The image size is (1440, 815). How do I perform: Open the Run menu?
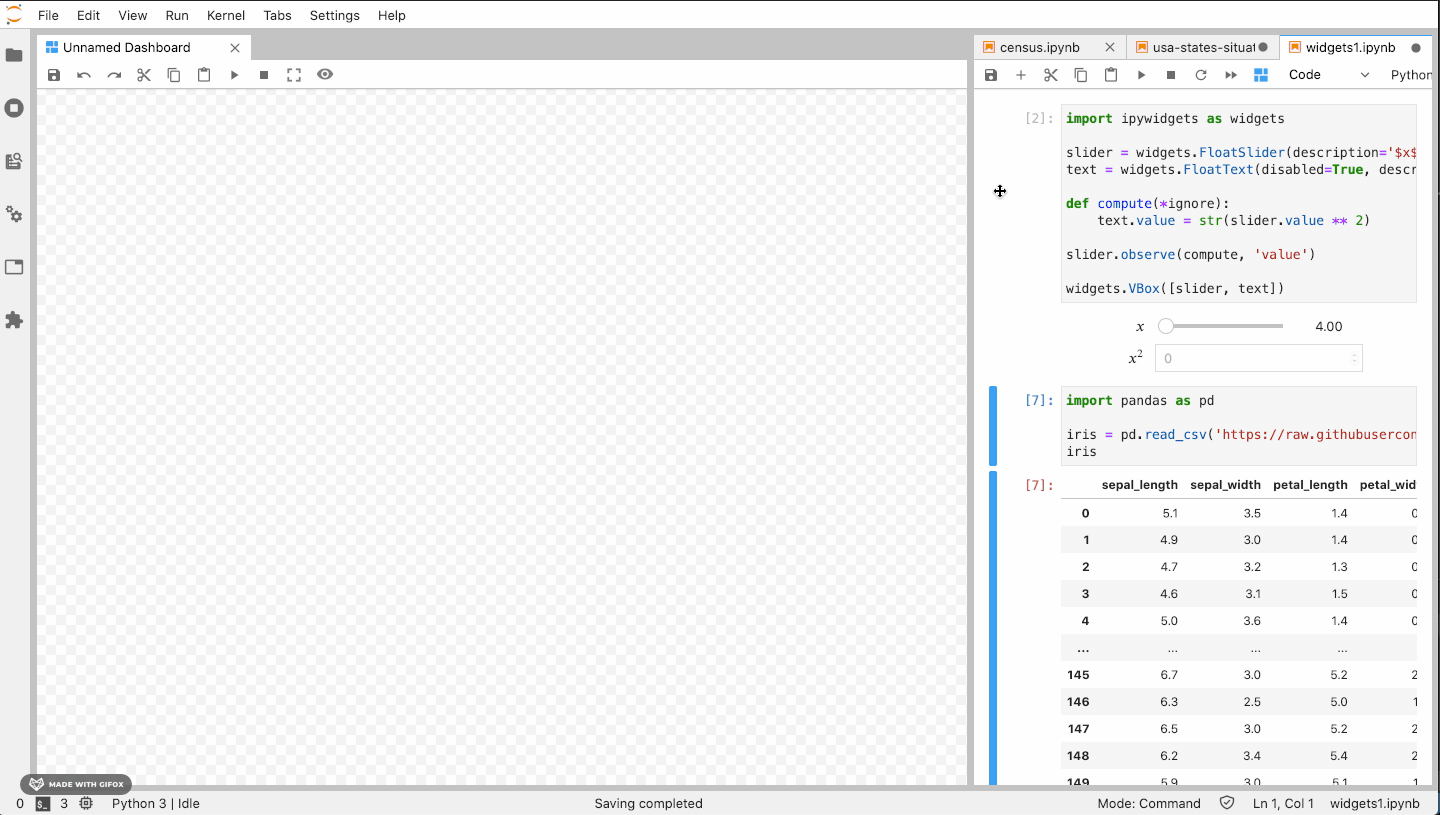tap(177, 15)
